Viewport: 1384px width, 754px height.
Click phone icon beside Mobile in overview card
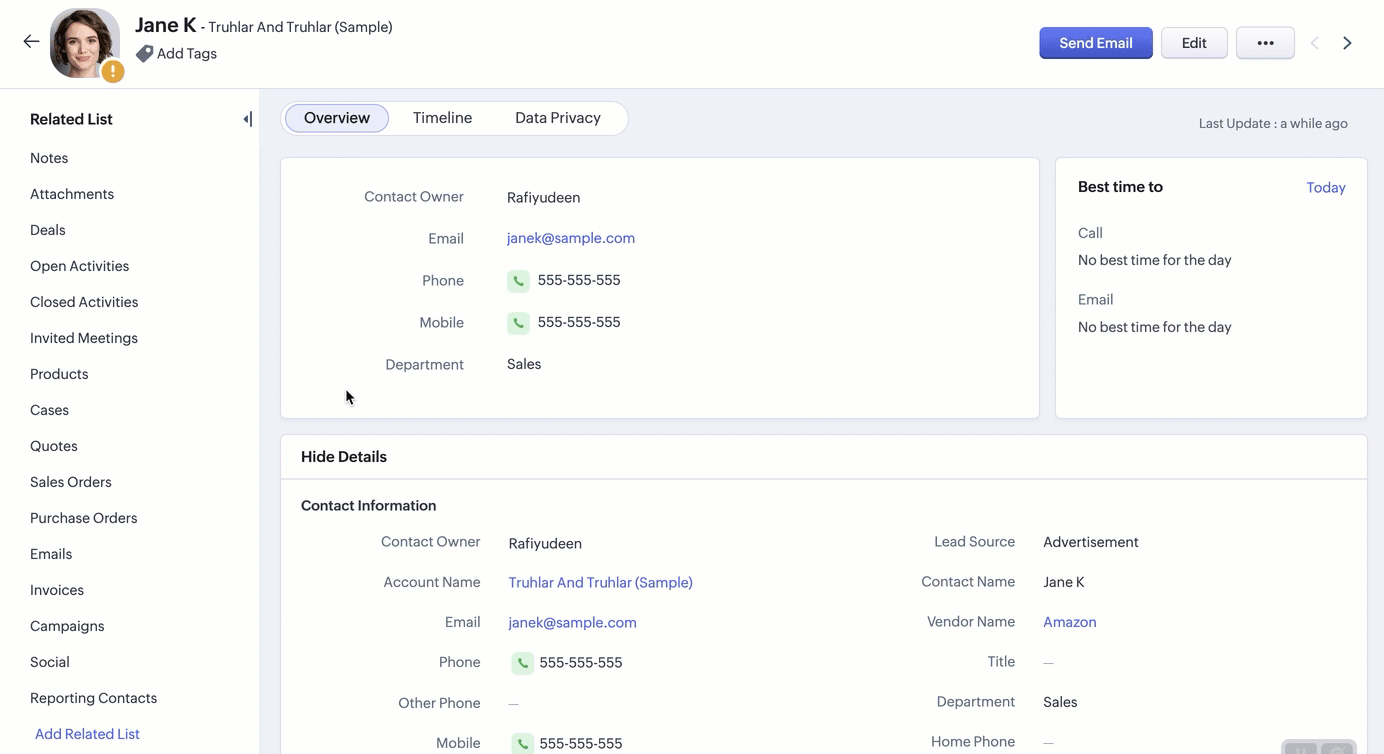(518, 323)
